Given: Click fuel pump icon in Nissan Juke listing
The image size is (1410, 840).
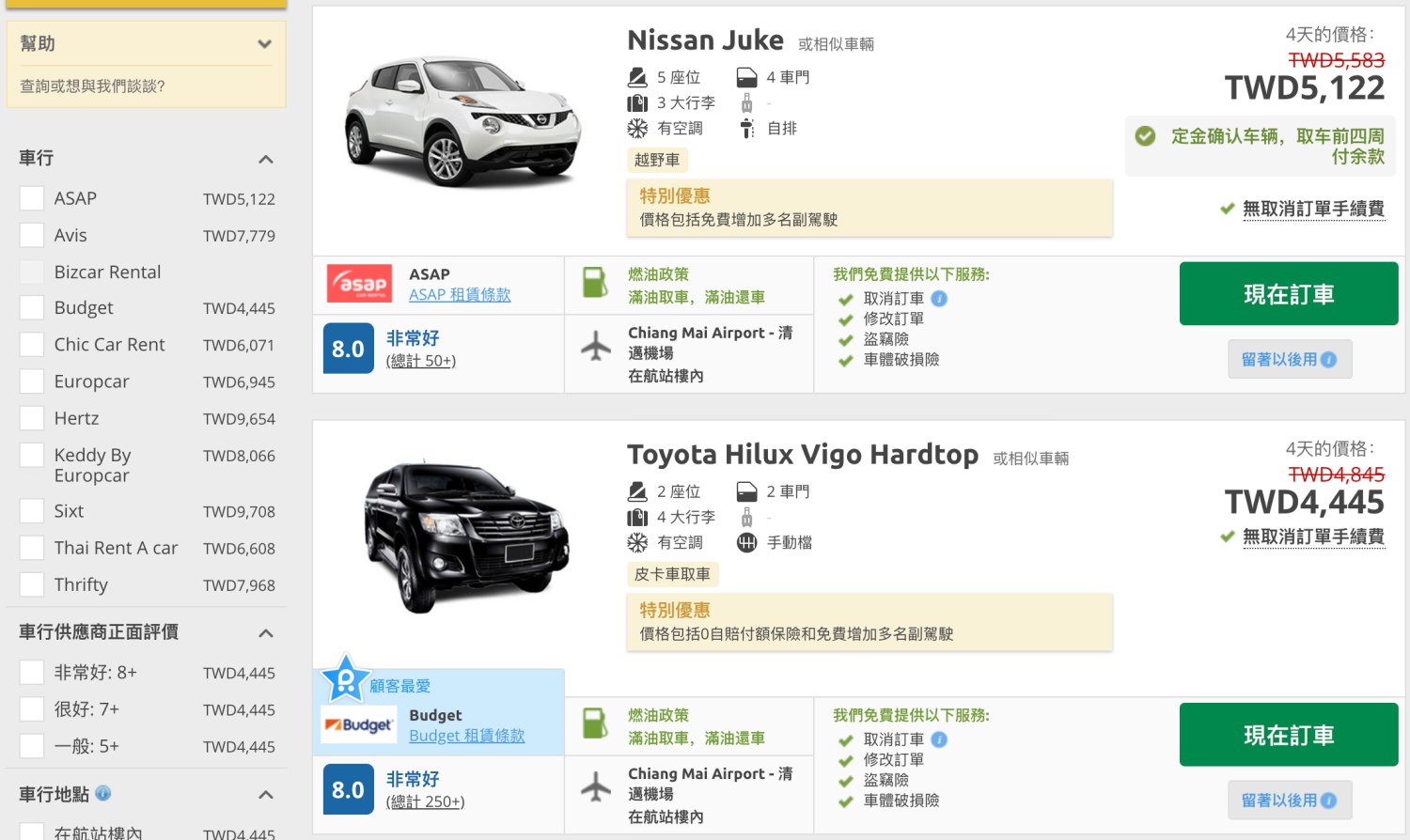Looking at the screenshot, I should tap(595, 283).
